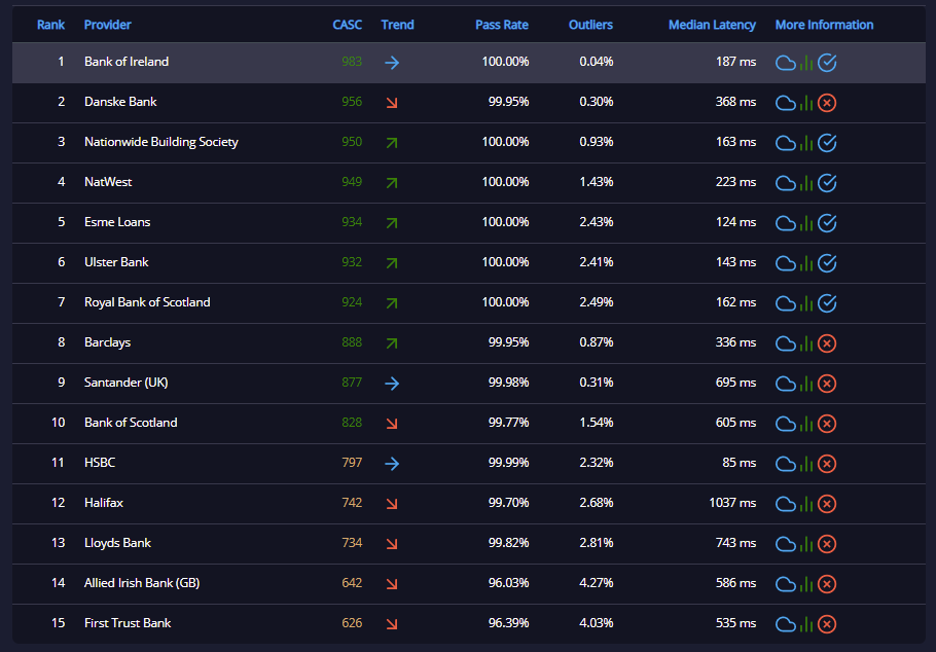Screen dimensions: 936x652
Task: Click the 4.27% outliers value
Action: tap(596, 583)
